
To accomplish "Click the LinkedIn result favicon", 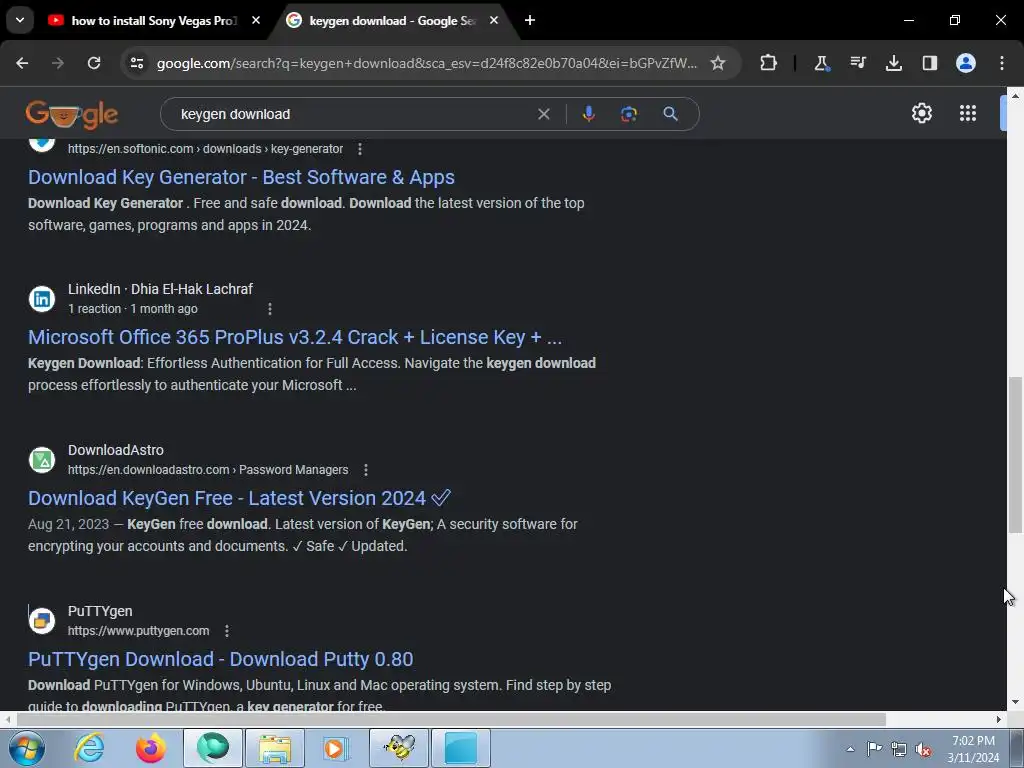I will [x=42, y=298].
